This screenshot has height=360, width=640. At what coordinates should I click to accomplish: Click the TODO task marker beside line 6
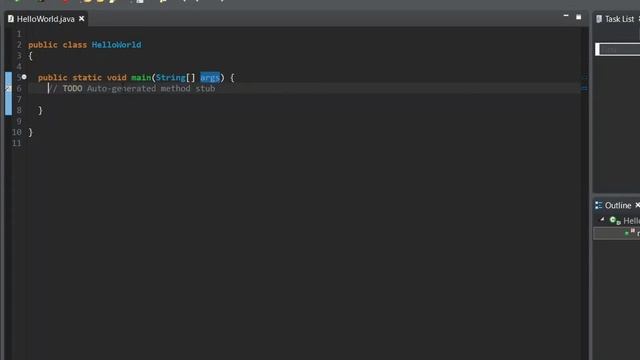point(8,88)
